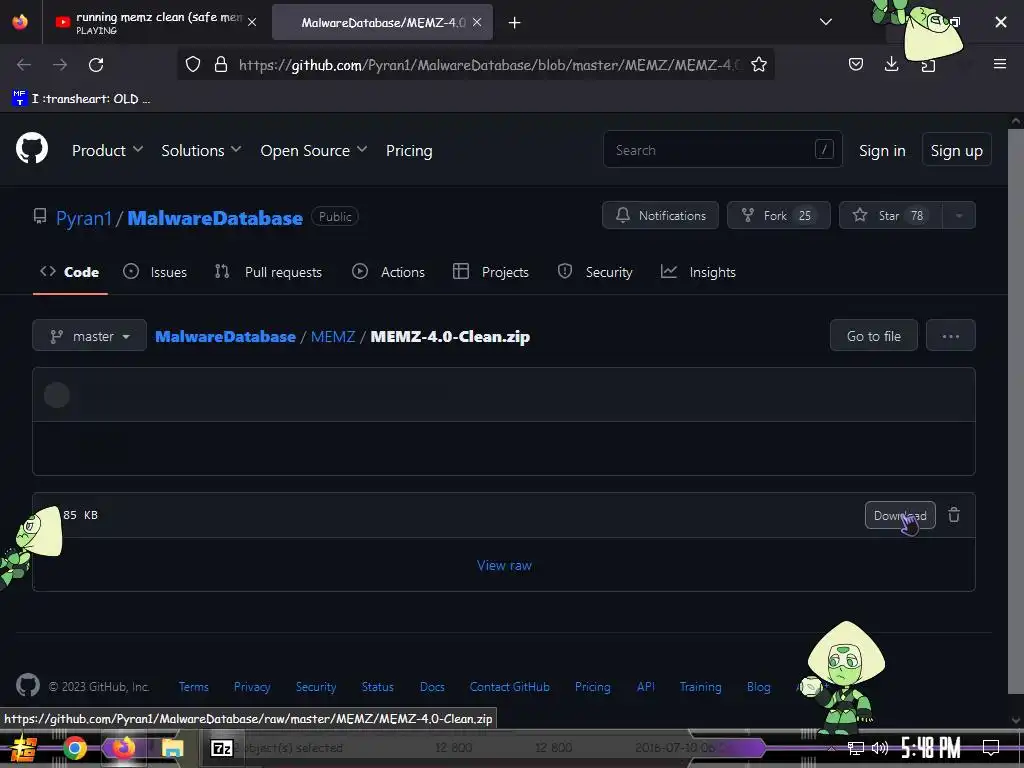Open the Pyran1 owner link
Image resolution: width=1024 pixels, height=768 pixels.
point(84,217)
